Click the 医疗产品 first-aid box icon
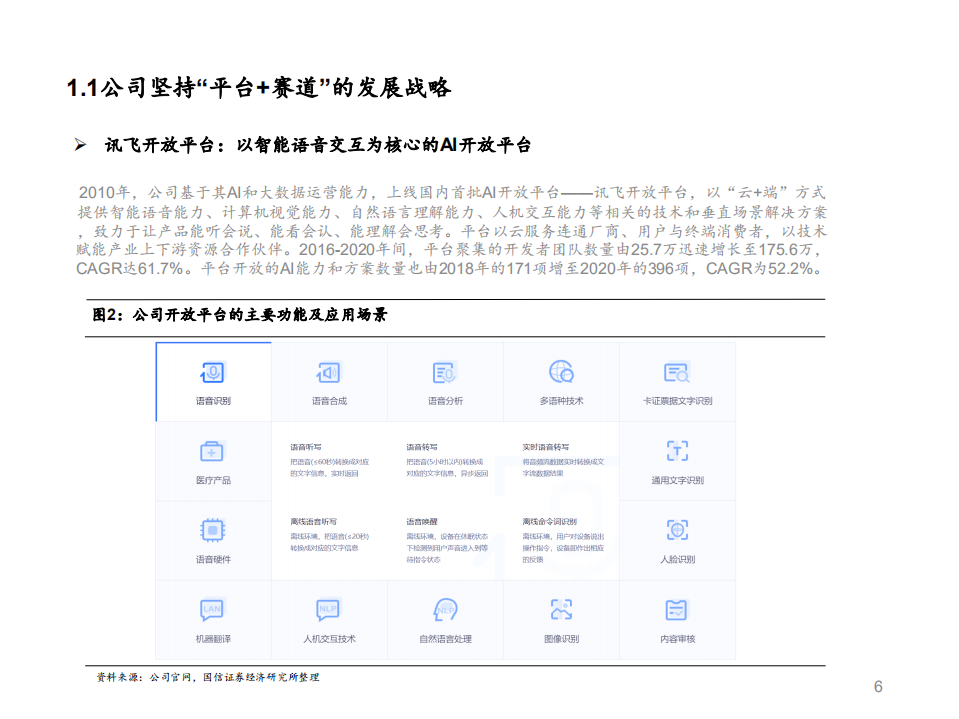The width and height of the screenshot is (959, 719). [213, 451]
